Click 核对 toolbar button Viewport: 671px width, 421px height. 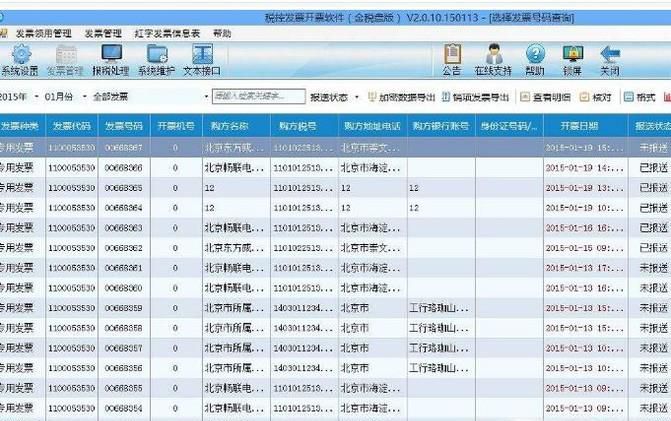[596, 97]
